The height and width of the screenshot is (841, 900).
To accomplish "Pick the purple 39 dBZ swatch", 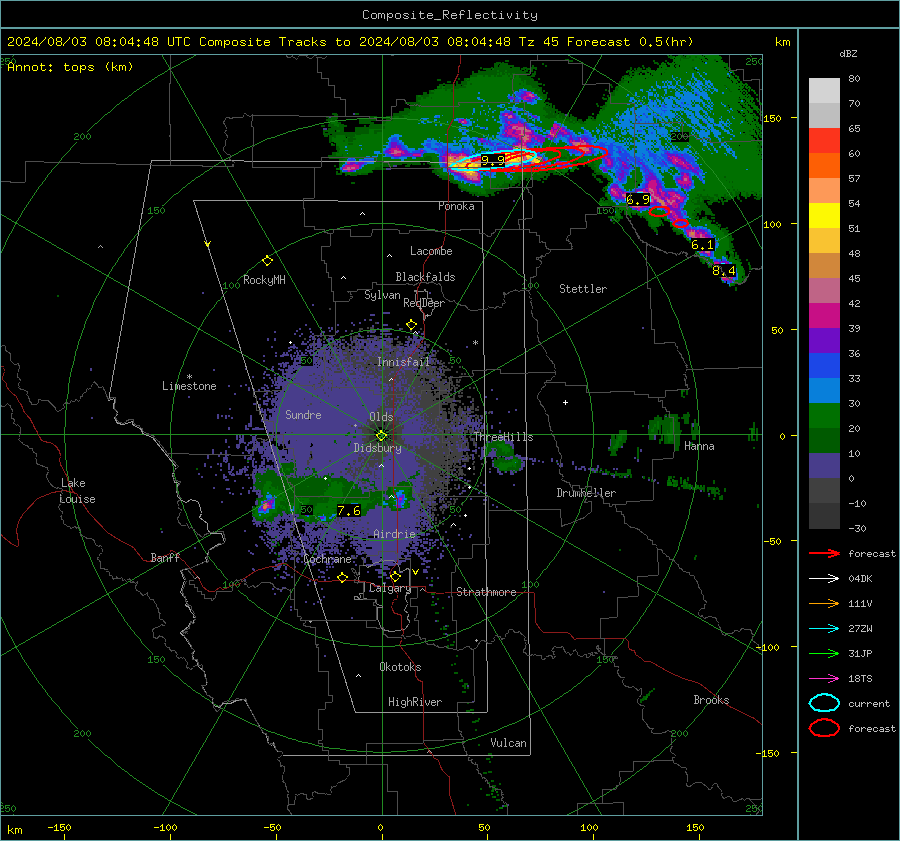I will click(x=824, y=340).
